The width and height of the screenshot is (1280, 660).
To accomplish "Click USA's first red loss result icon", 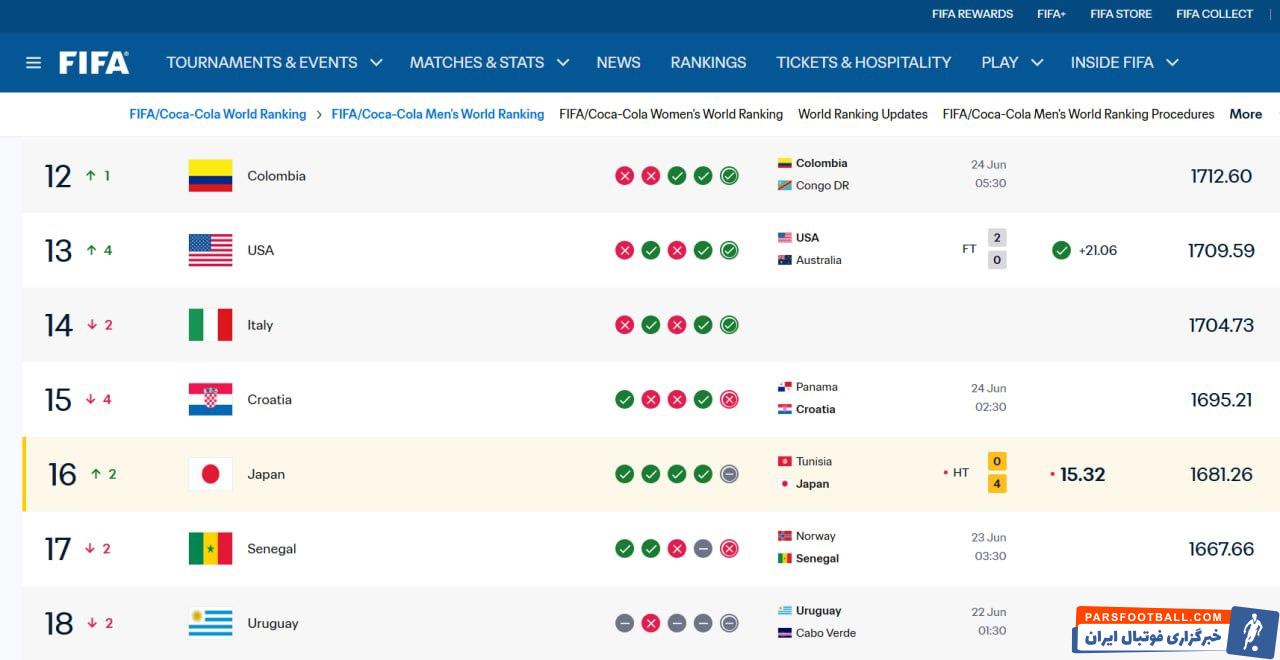I will point(625,250).
